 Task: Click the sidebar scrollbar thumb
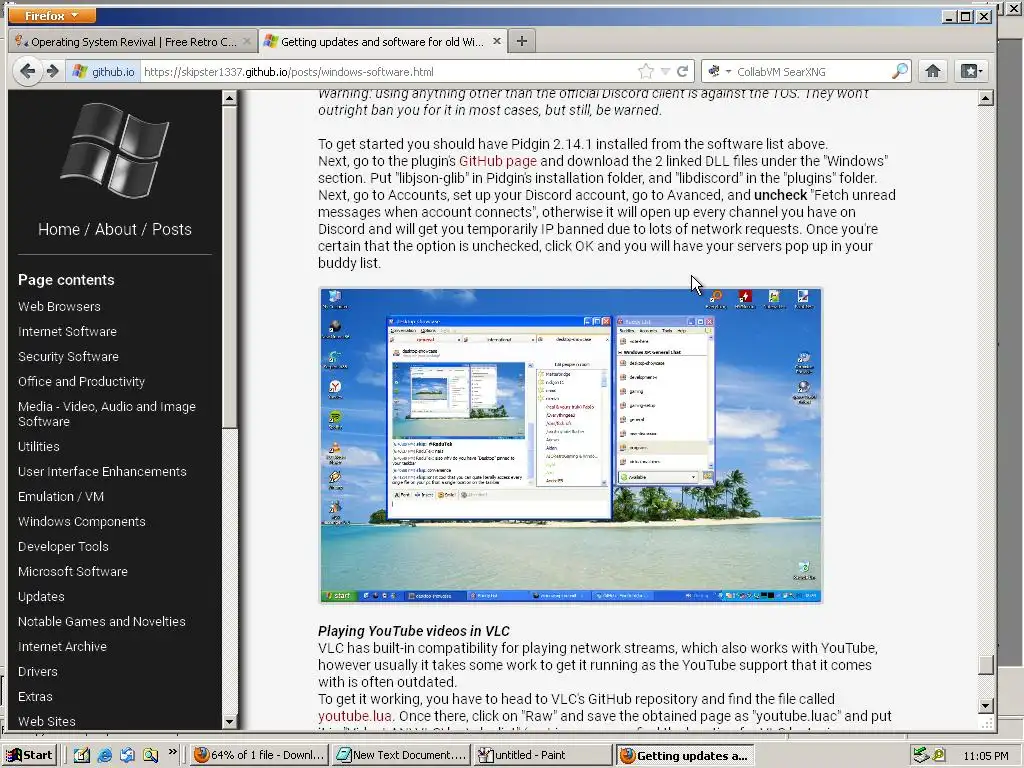(229, 267)
